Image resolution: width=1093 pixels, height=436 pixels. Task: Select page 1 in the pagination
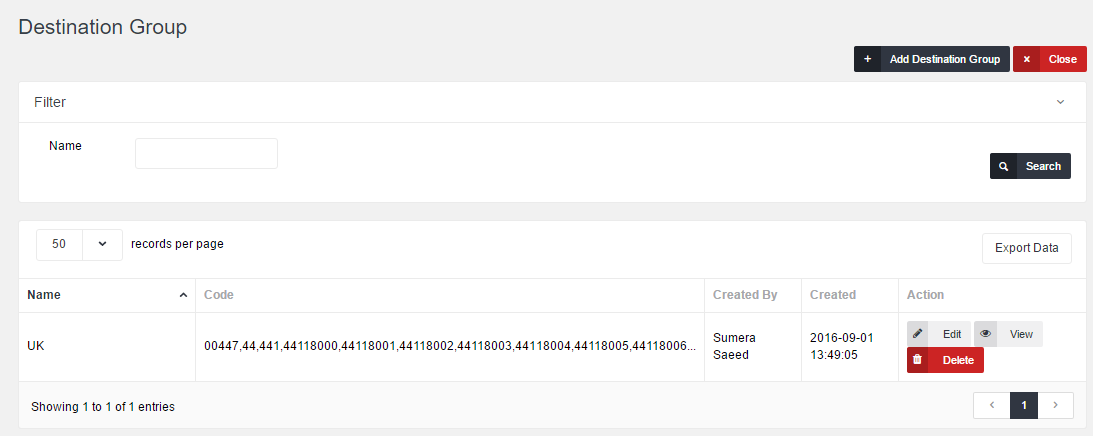click(x=1024, y=405)
